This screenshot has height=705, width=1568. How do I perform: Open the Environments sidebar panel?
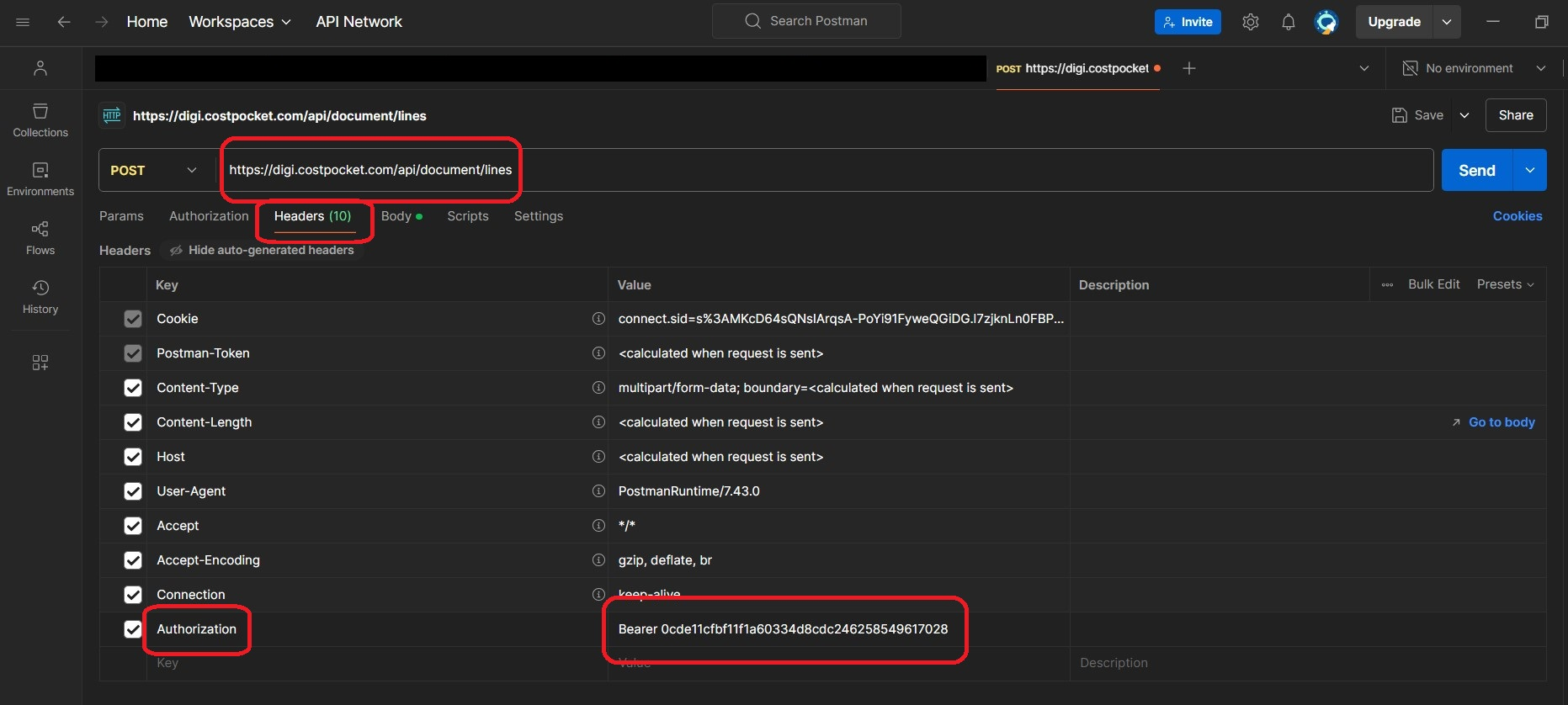(40, 179)
